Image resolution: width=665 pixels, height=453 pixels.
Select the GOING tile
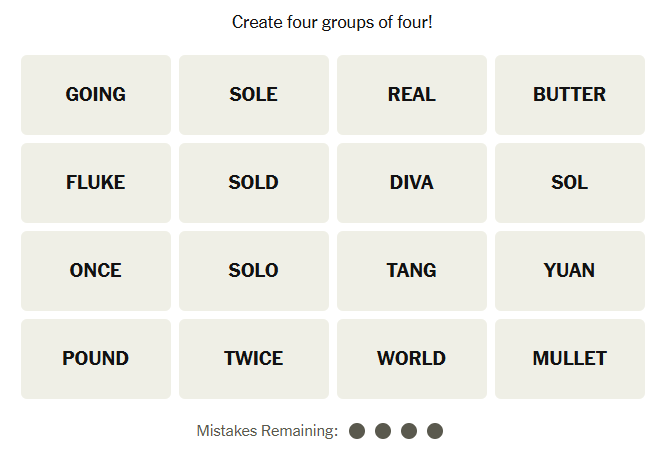pyautogui.click(x=96, y=95)
